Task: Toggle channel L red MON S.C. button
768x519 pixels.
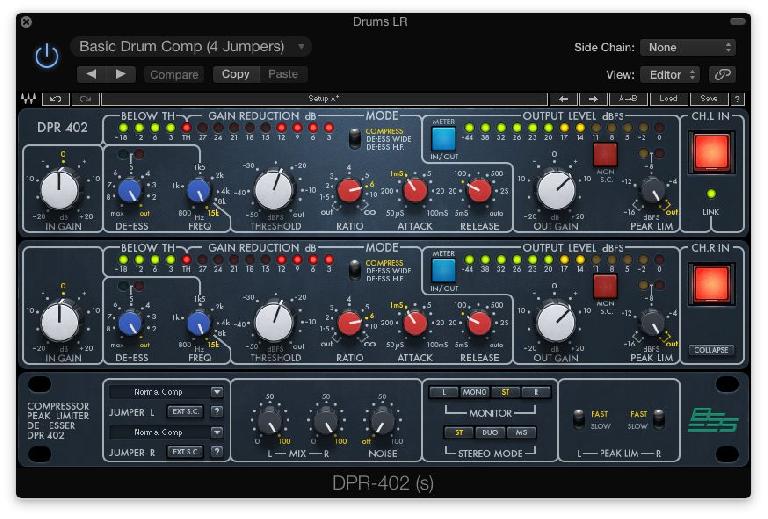Action: tap(605, 154)
